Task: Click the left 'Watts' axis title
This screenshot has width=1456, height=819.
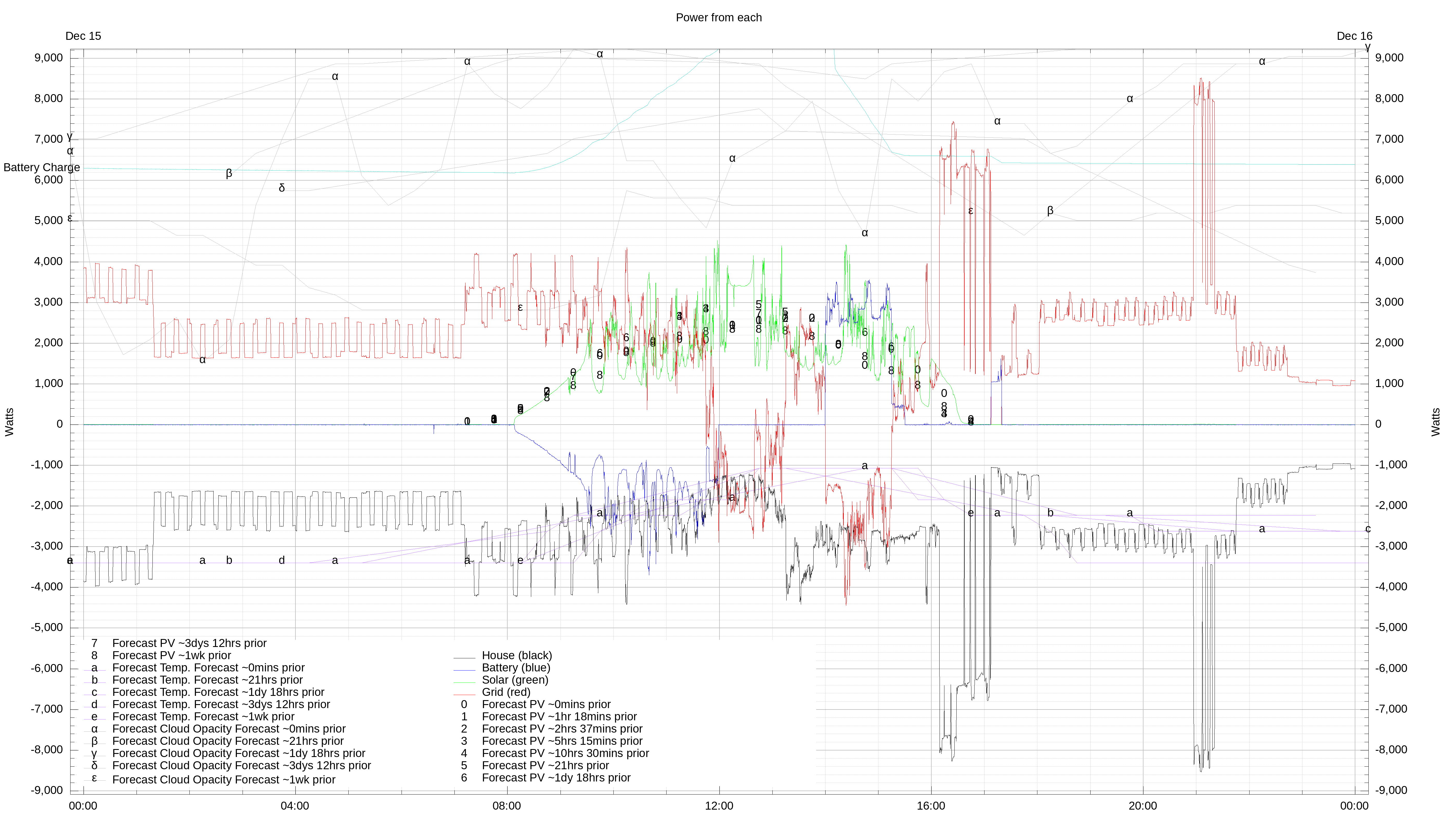Action: 10,422
